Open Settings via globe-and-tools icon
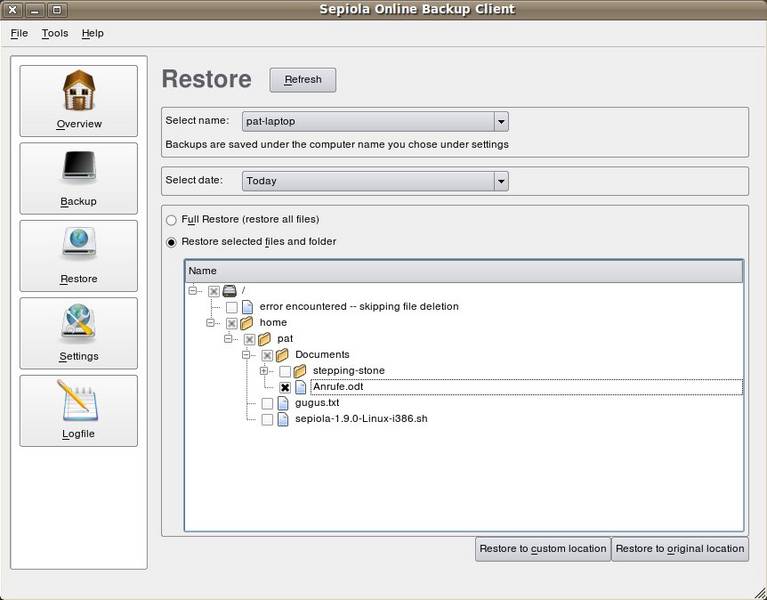Screen dimensions: 767x600 [79, 323]
